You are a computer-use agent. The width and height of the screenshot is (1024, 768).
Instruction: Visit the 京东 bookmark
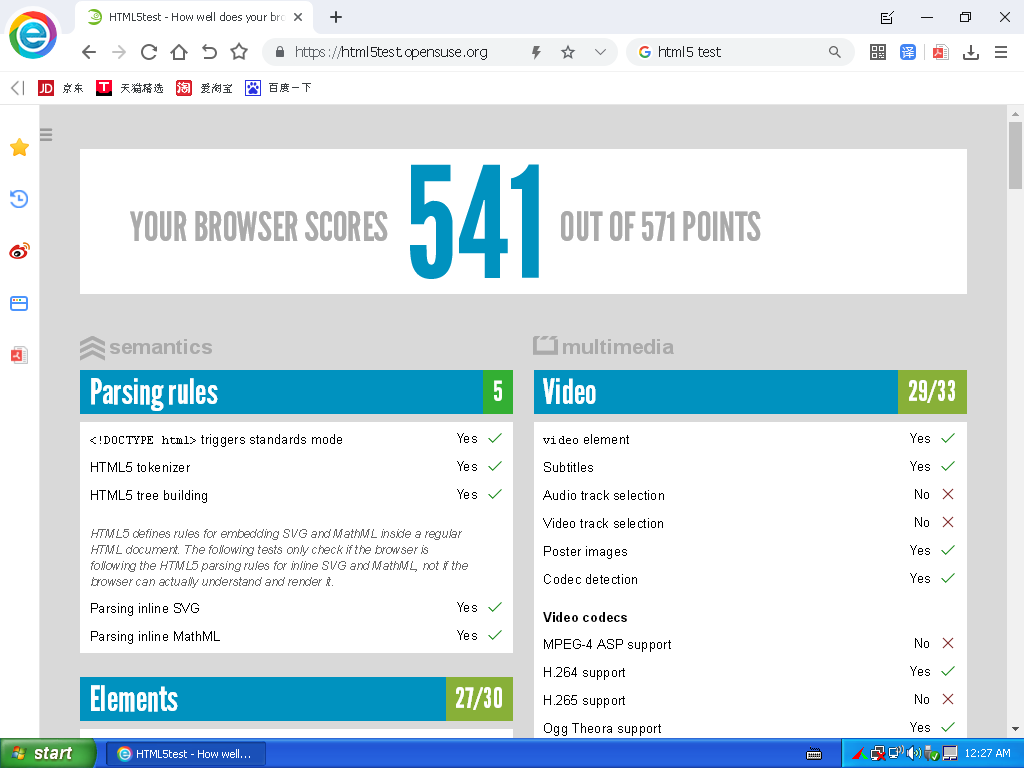pyautogui.click(x=57, y=88)
